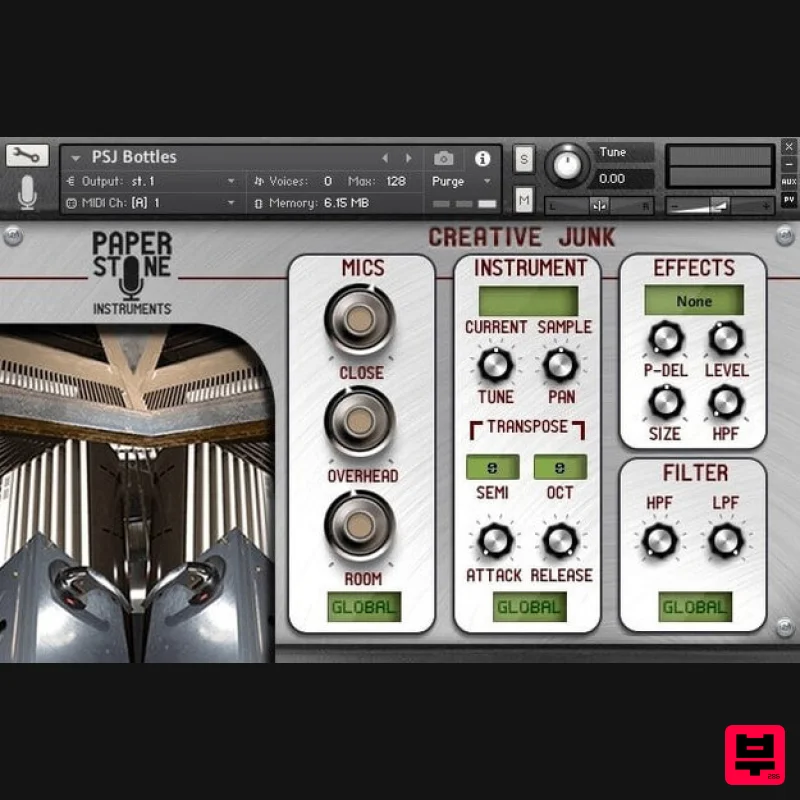
Task: Open the Effects selector showing None
Action: pyautogui.click(x=693, y=301)
